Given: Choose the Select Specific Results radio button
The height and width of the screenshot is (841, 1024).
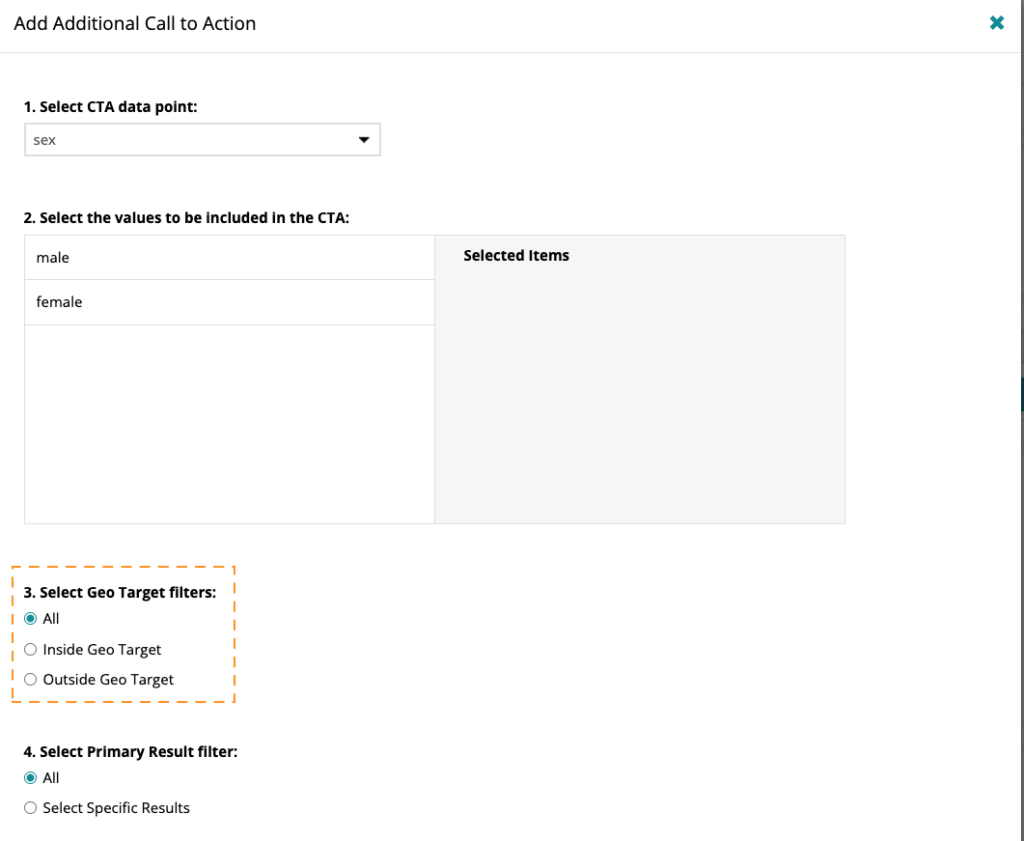Looking at the screenshot, I should click(30, 808).
